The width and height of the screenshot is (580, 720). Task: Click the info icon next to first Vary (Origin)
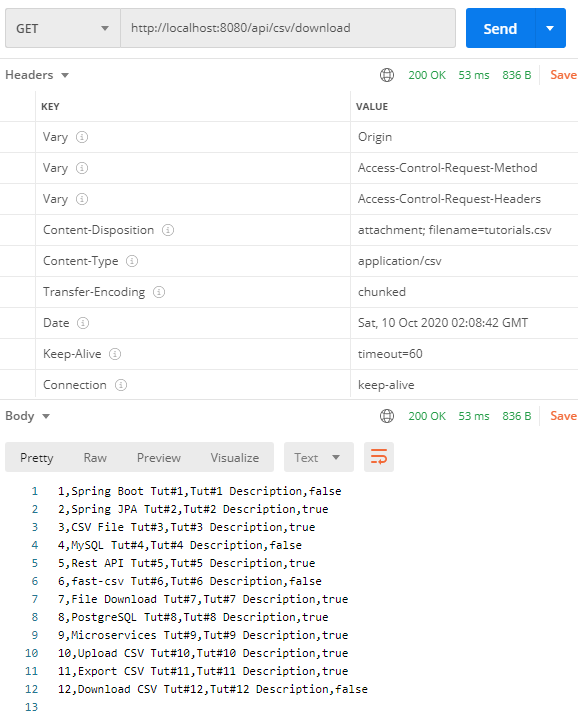point(82,137)
